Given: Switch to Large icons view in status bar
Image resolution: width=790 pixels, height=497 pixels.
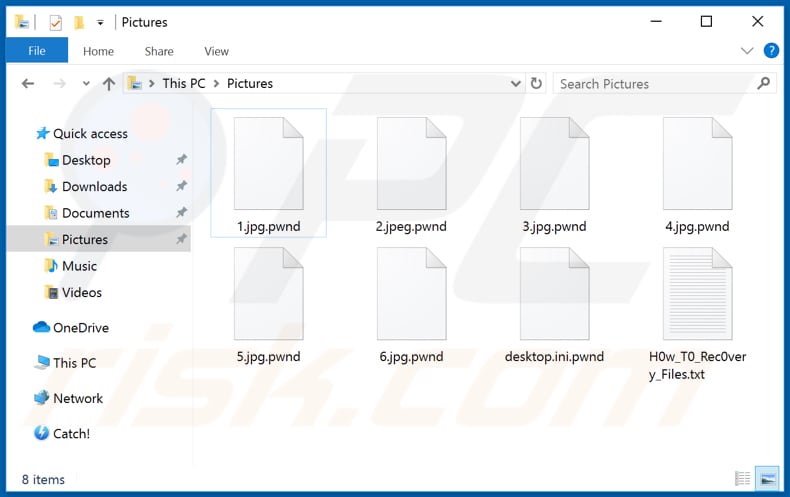Looking at the screenshot, I should click(768, 478).
